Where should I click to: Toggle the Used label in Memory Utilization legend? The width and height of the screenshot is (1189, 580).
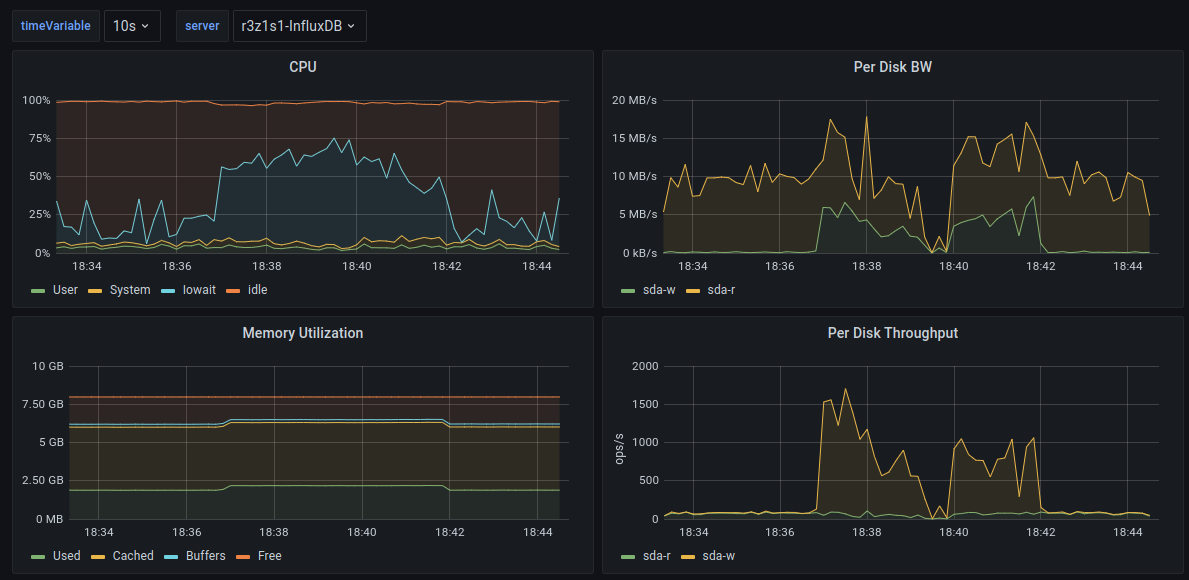66,556
